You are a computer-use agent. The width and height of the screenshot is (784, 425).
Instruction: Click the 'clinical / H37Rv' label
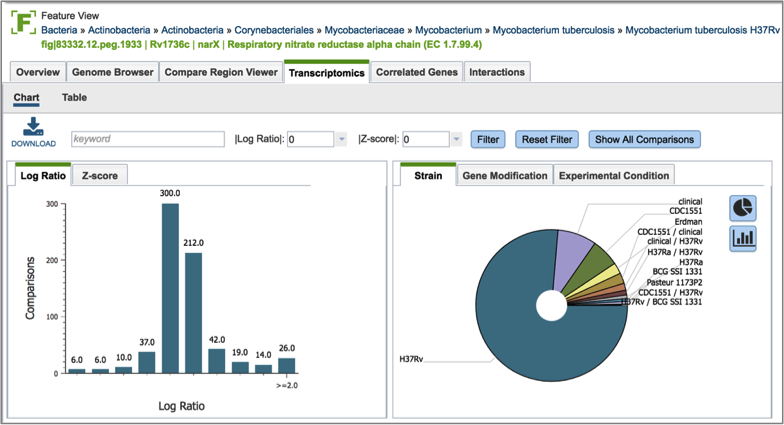pyautogui.click(x=675, y=242)
